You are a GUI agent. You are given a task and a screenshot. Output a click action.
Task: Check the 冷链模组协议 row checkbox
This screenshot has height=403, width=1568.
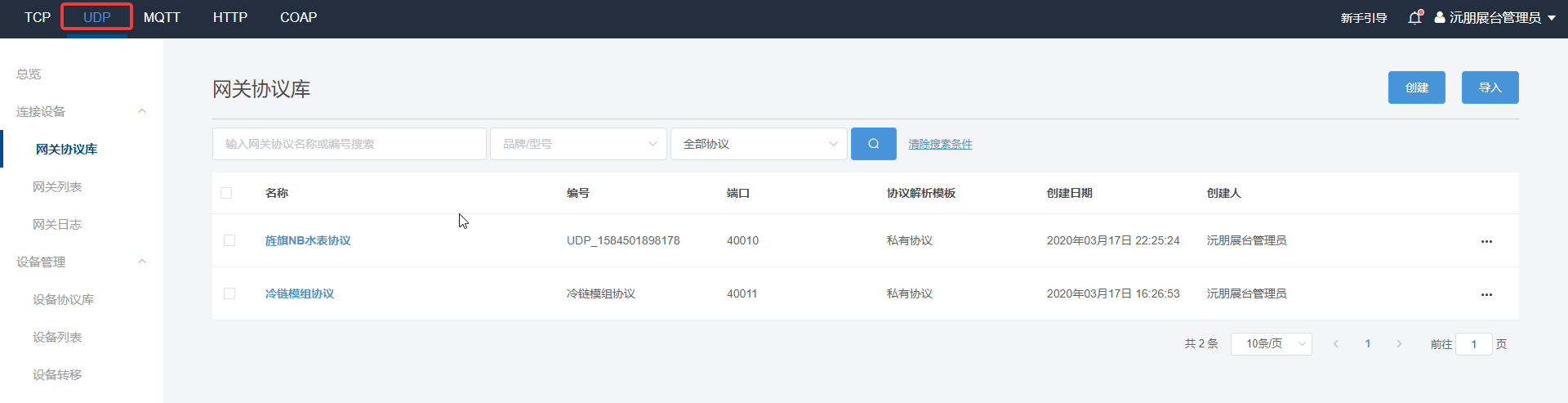(x=229, y=293)
